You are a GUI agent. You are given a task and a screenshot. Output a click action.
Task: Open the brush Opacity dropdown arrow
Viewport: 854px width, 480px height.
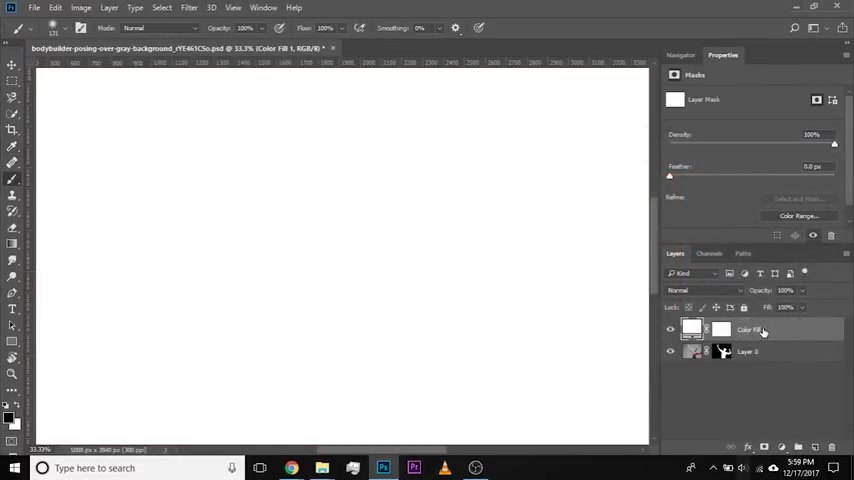coord(262,28)
